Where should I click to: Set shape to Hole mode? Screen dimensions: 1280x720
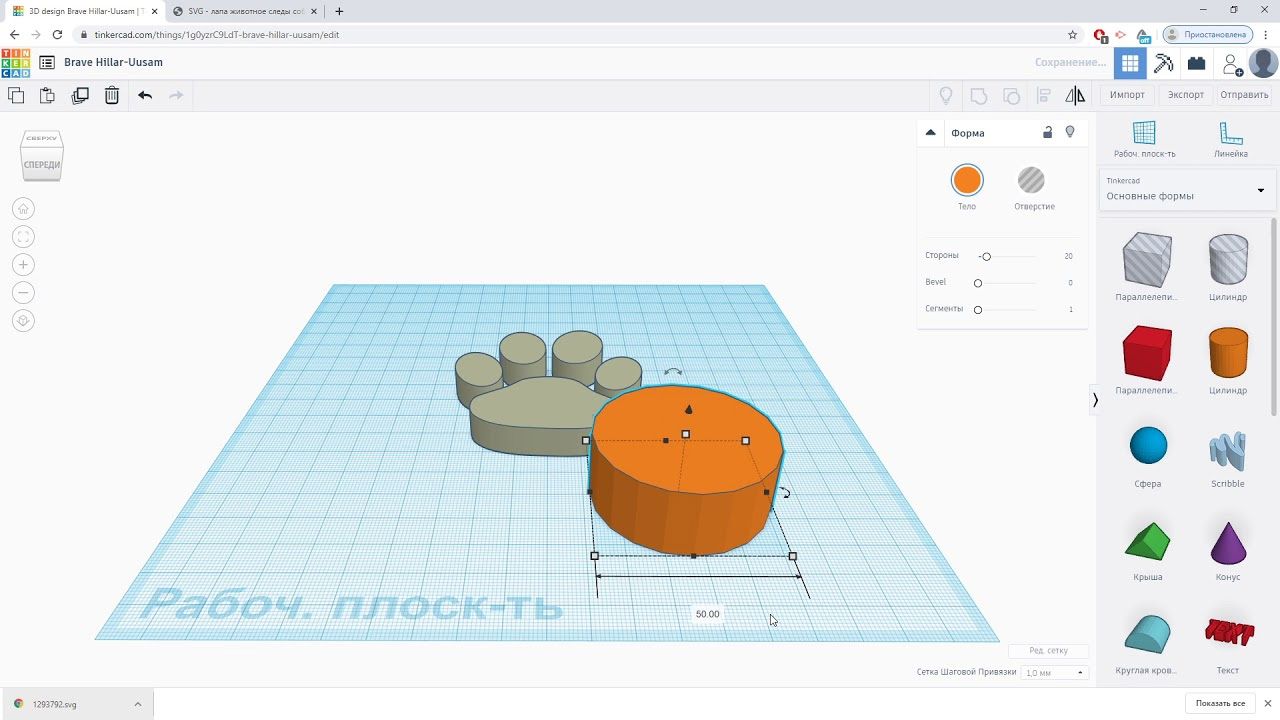pyautogui.click(x=1031, y=180)
